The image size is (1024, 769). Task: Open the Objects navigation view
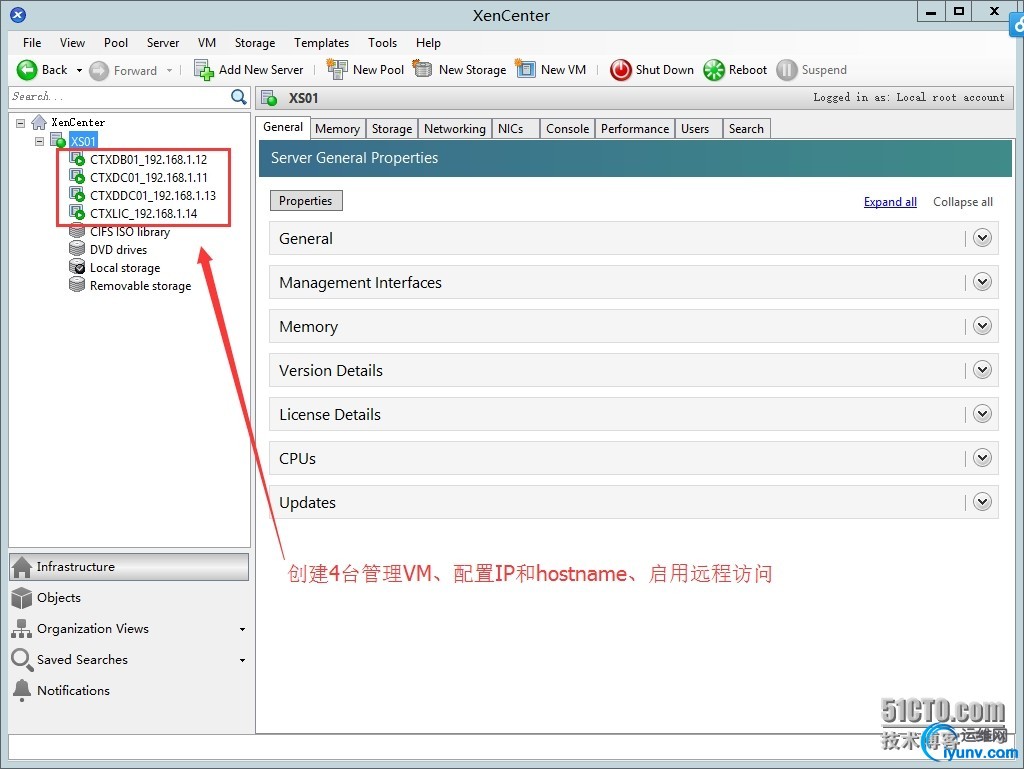129,598
